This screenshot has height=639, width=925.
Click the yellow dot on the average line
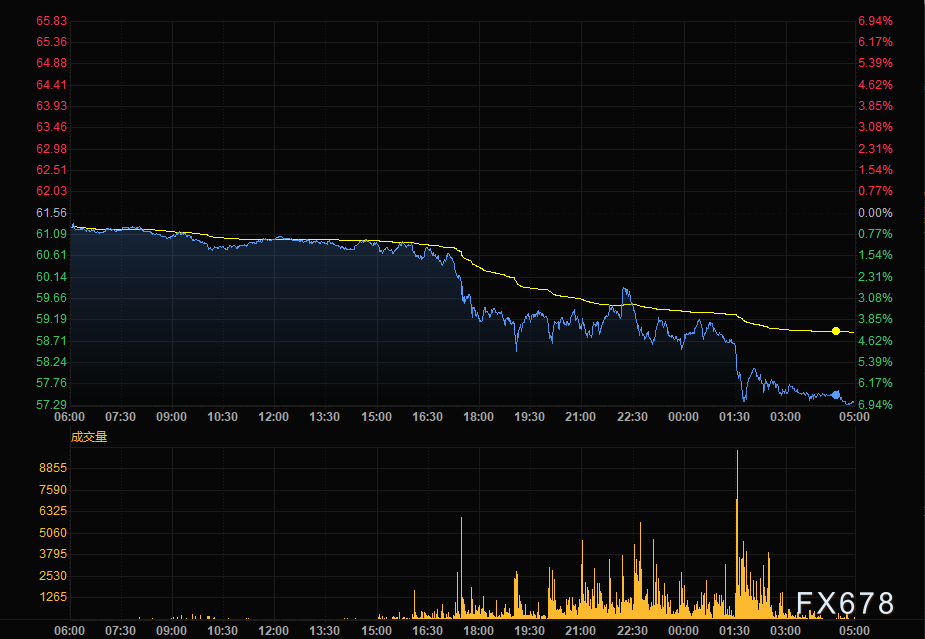tap(836, 331)
